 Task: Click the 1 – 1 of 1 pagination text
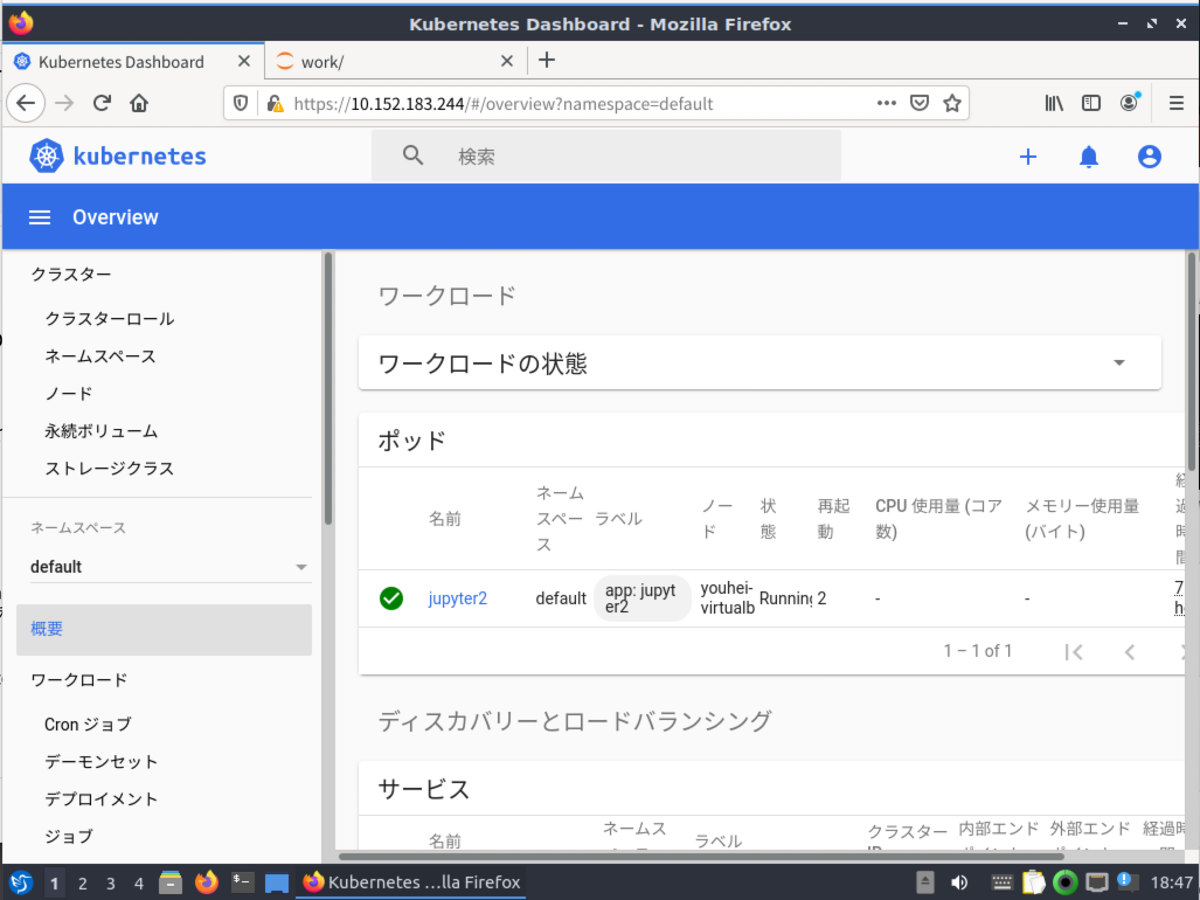[978, 651]
